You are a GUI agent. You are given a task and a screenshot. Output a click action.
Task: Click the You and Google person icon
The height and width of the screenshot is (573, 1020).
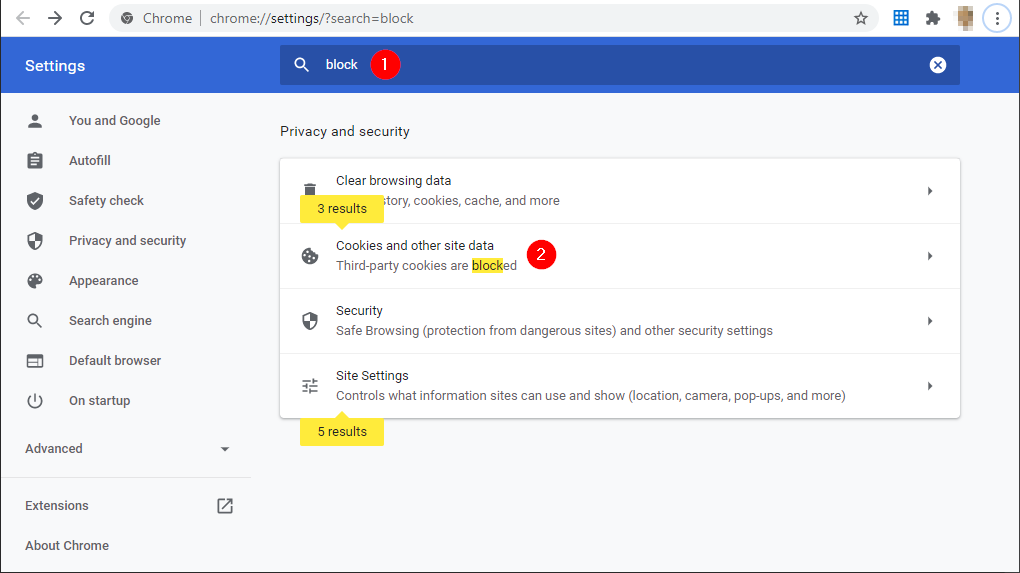pyautogui.click(x=35, y=121)
